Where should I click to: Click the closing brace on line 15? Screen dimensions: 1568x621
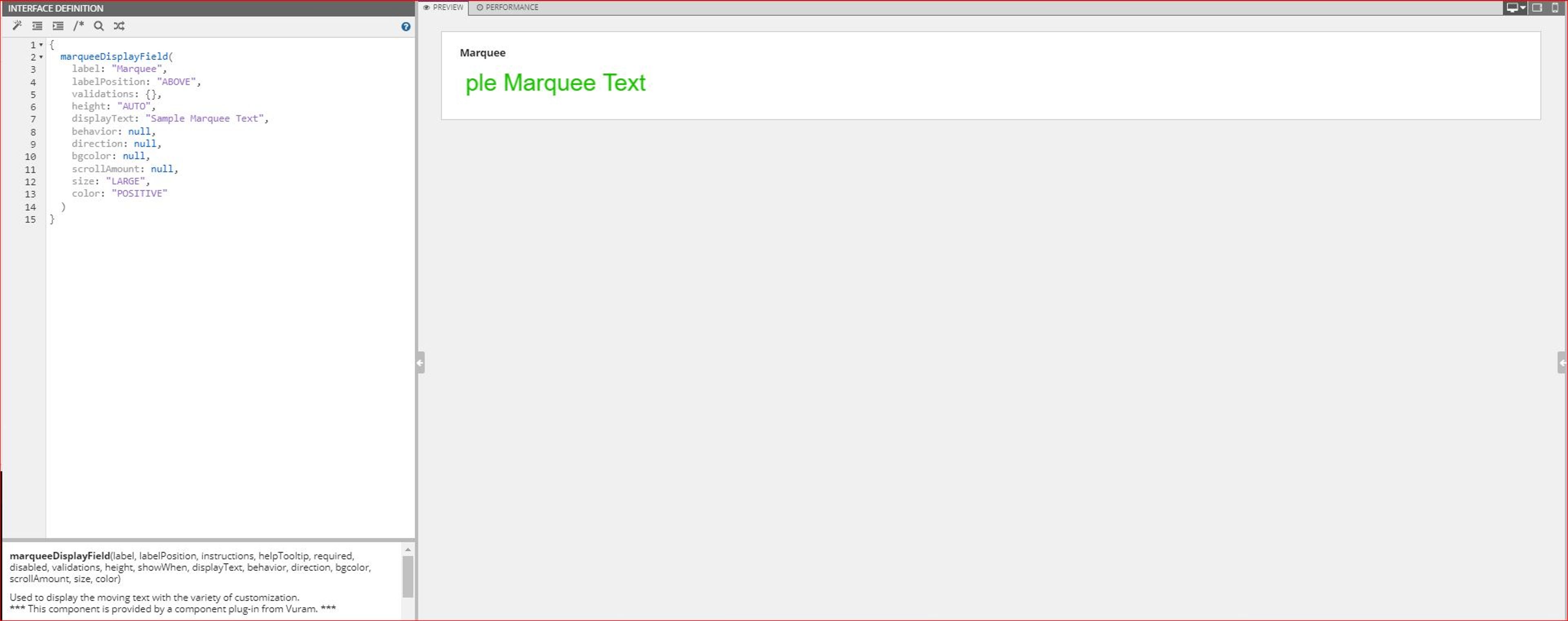pyautogui.click(x=52, y=219)
